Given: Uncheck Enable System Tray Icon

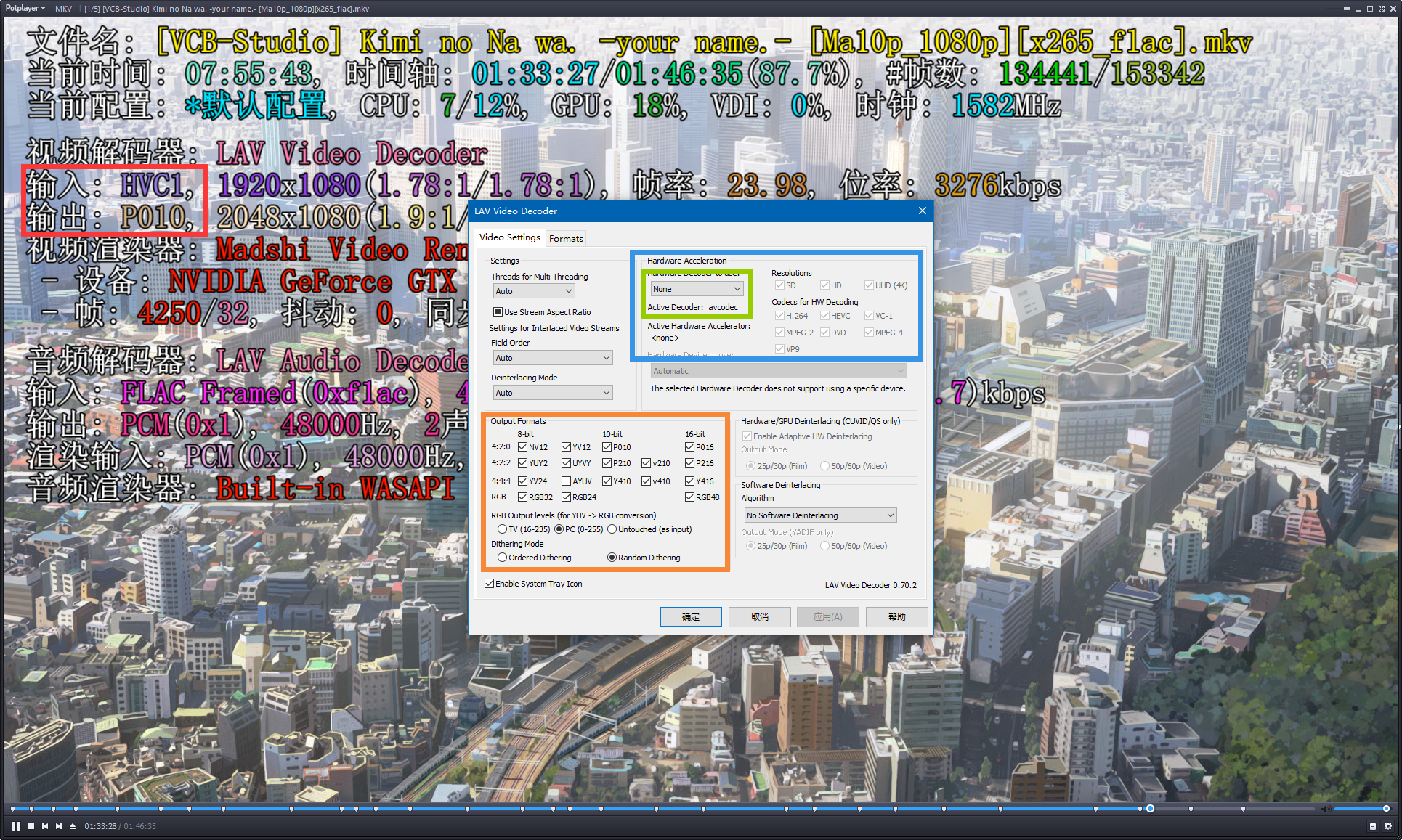Looking at the screenshot, I should tap(490, 584).
